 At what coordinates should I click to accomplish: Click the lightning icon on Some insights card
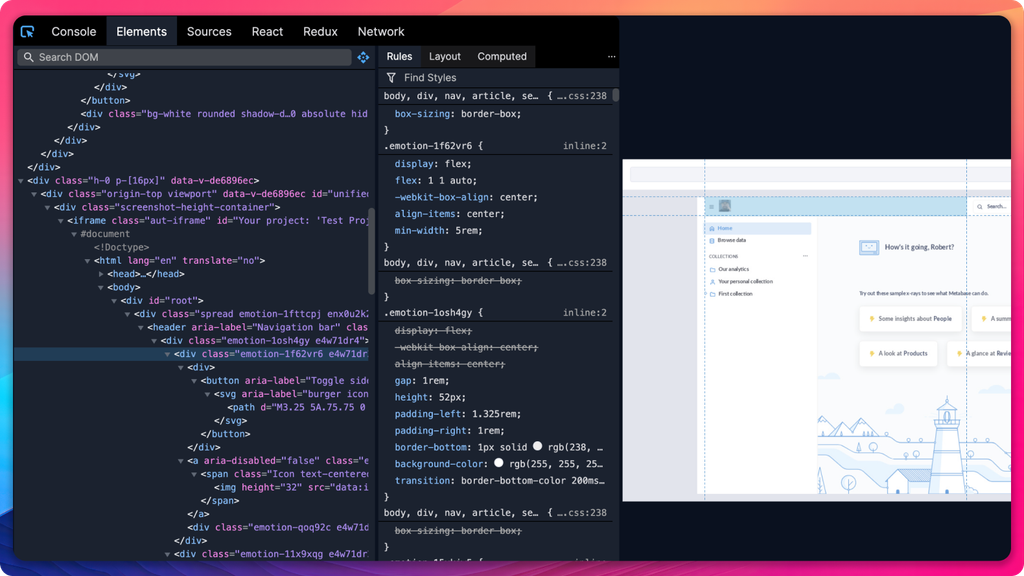tap(872, 318)
